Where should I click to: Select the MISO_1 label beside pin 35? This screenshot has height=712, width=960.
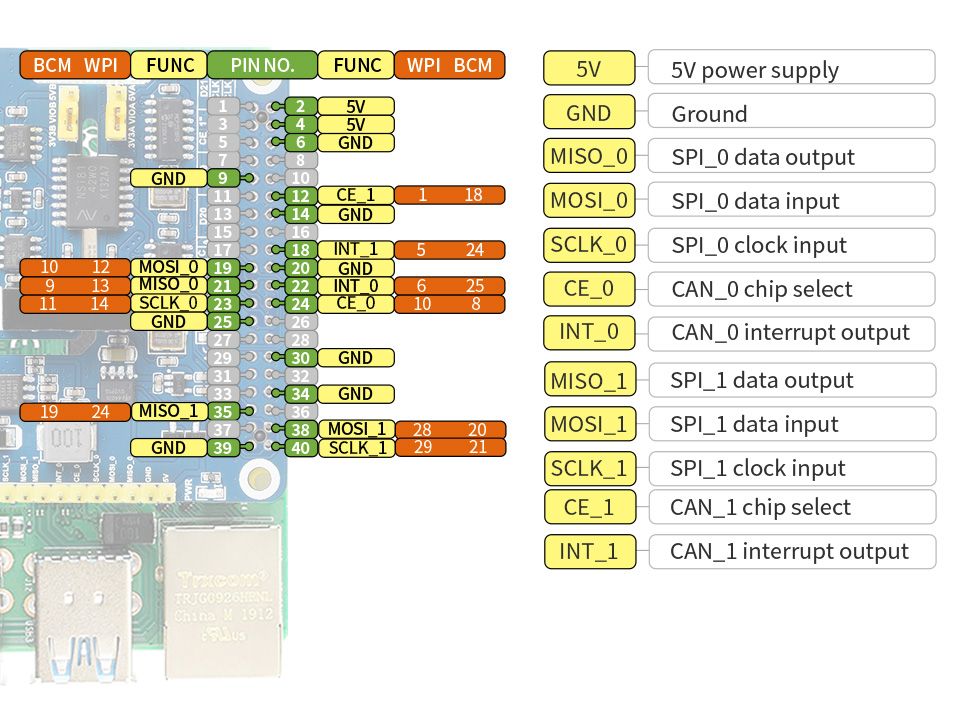169,411
